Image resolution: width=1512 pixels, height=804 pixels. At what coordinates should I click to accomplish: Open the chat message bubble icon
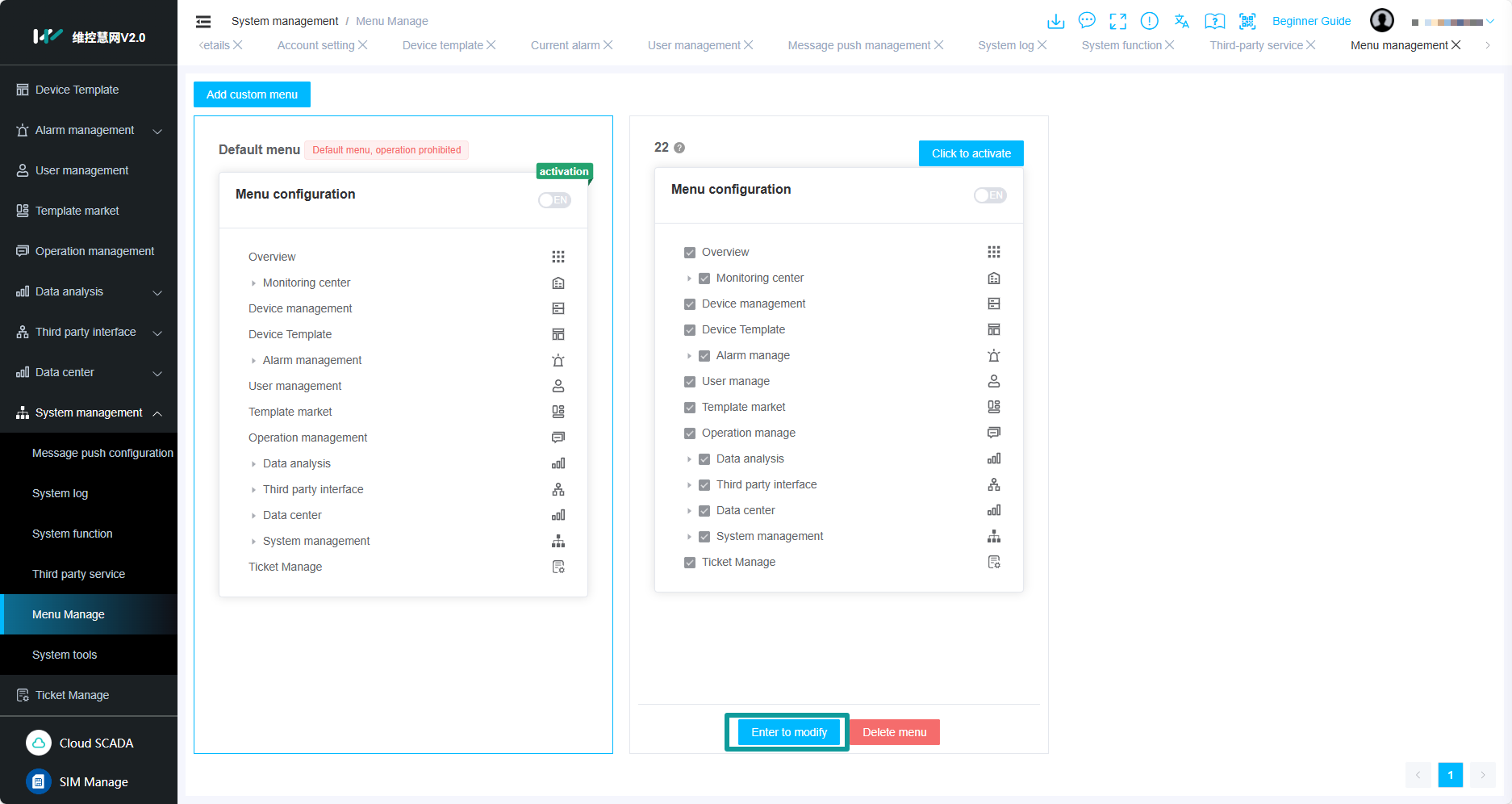1087,21
